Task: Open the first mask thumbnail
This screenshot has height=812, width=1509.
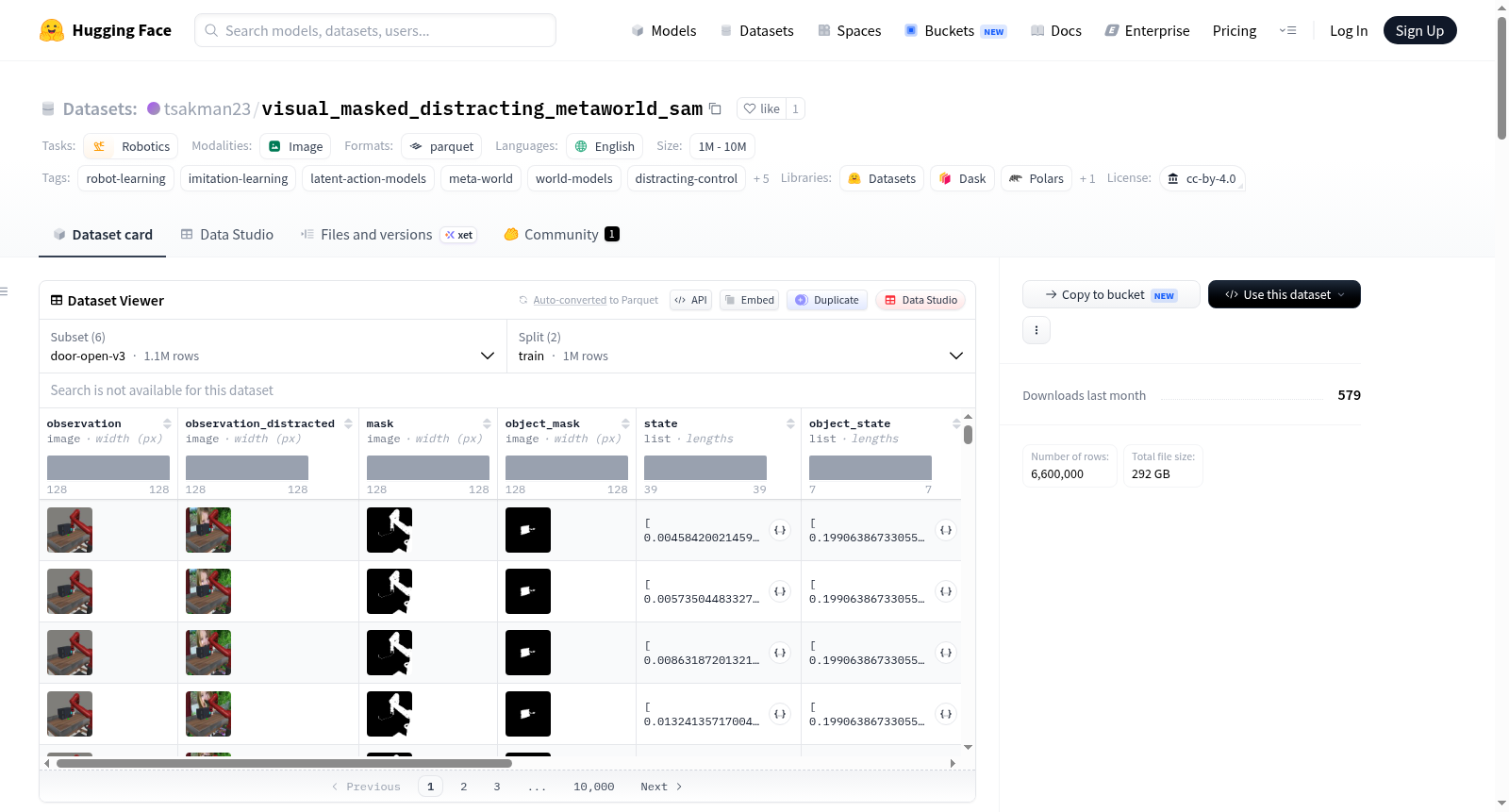Action: [x=390, y=530]
